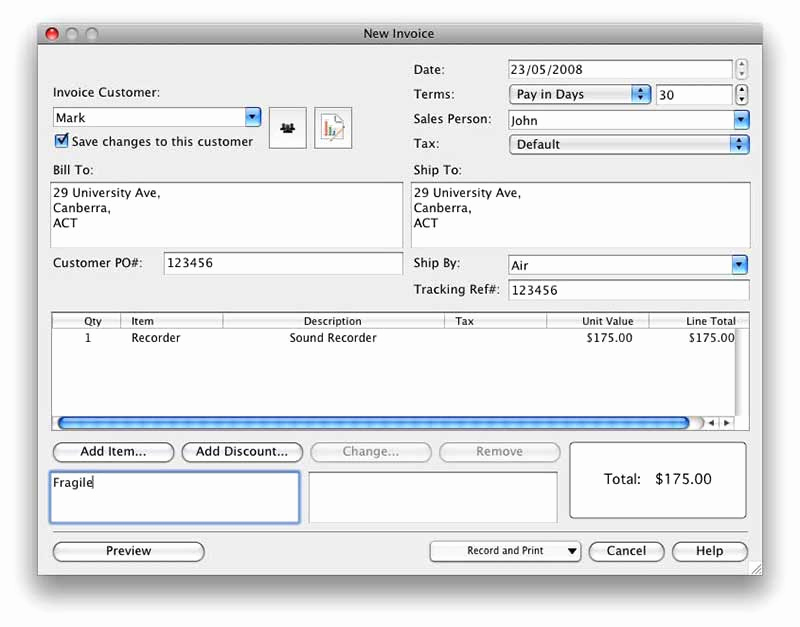Click the Add Discount... button
Screen dimensions: 800x627
pos(242,452)
